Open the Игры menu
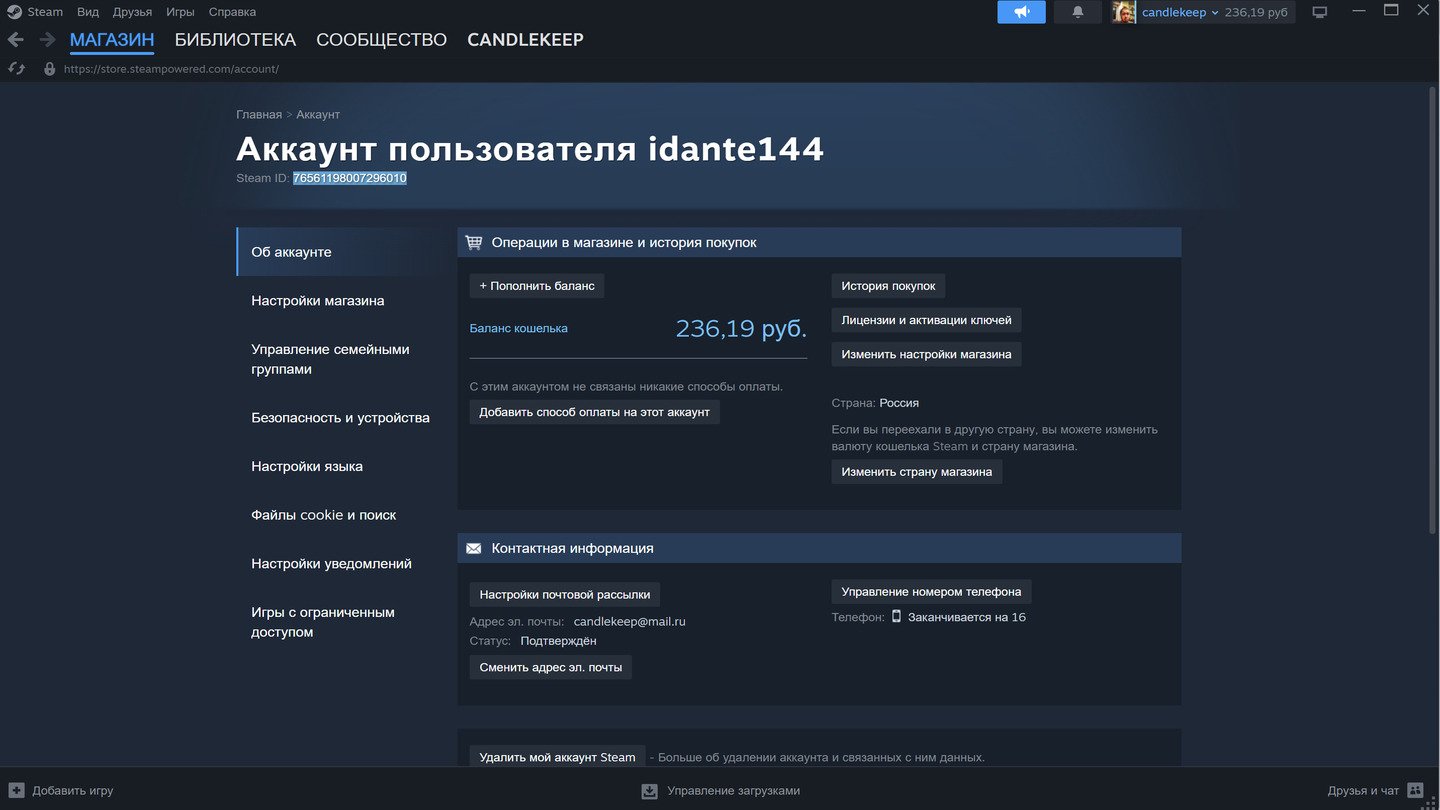The width and height of the screenshot is (1440, 810). pyautogui.click(x=180, y=12)
